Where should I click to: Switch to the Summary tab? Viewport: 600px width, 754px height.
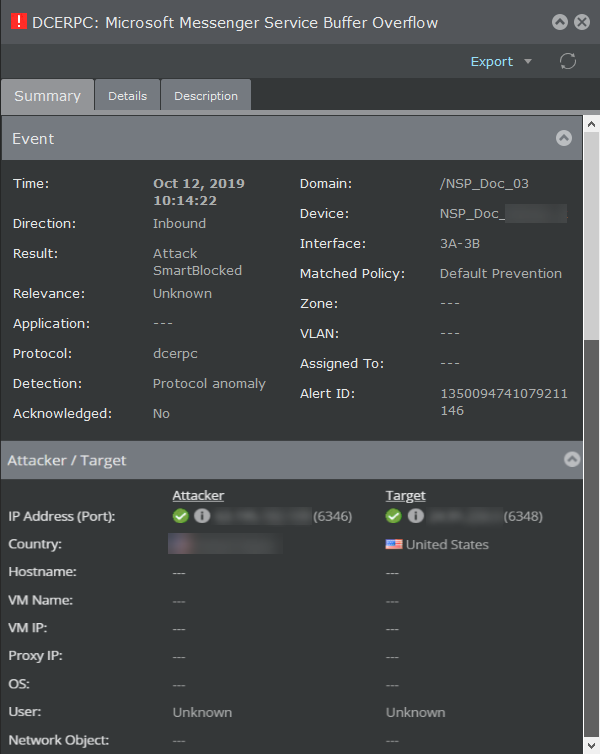tap(47, 96)
